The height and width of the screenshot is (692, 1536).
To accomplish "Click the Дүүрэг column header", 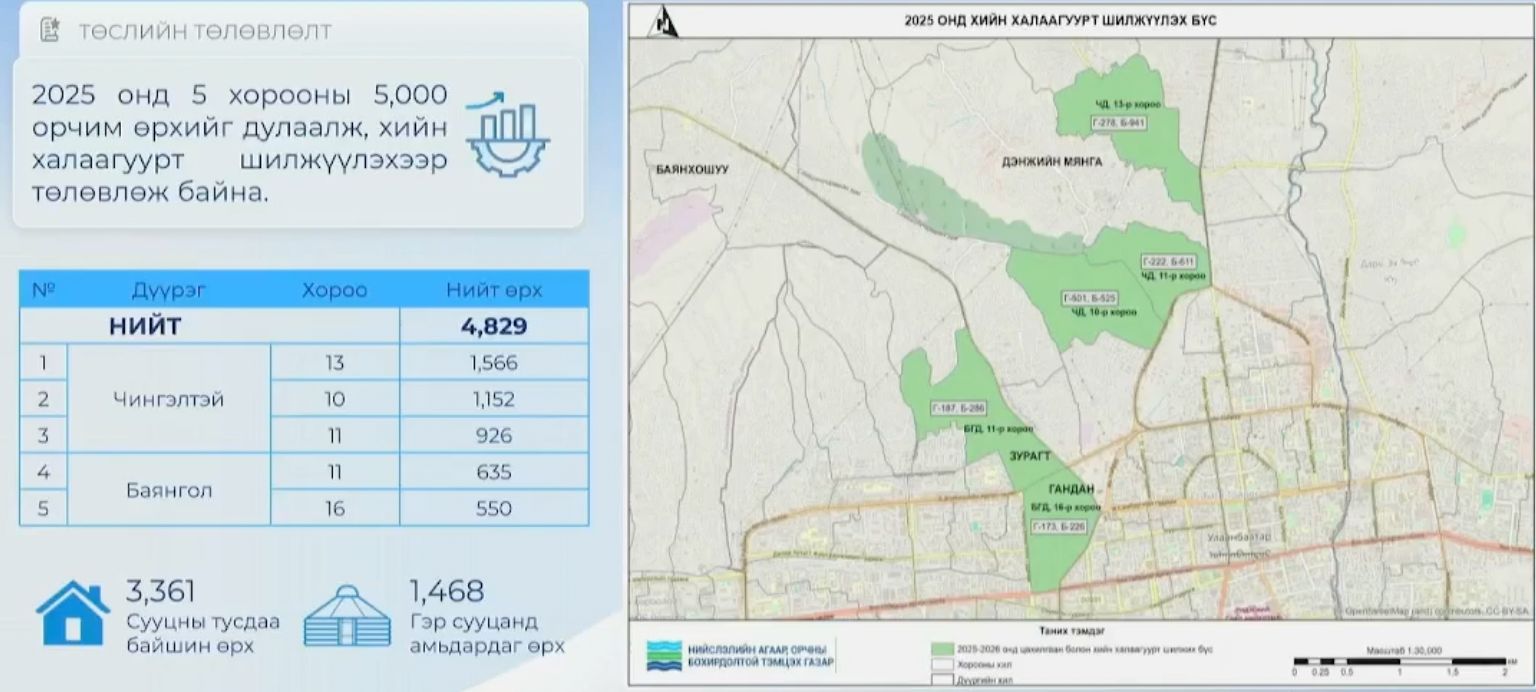I will click(x=168, y=290).
